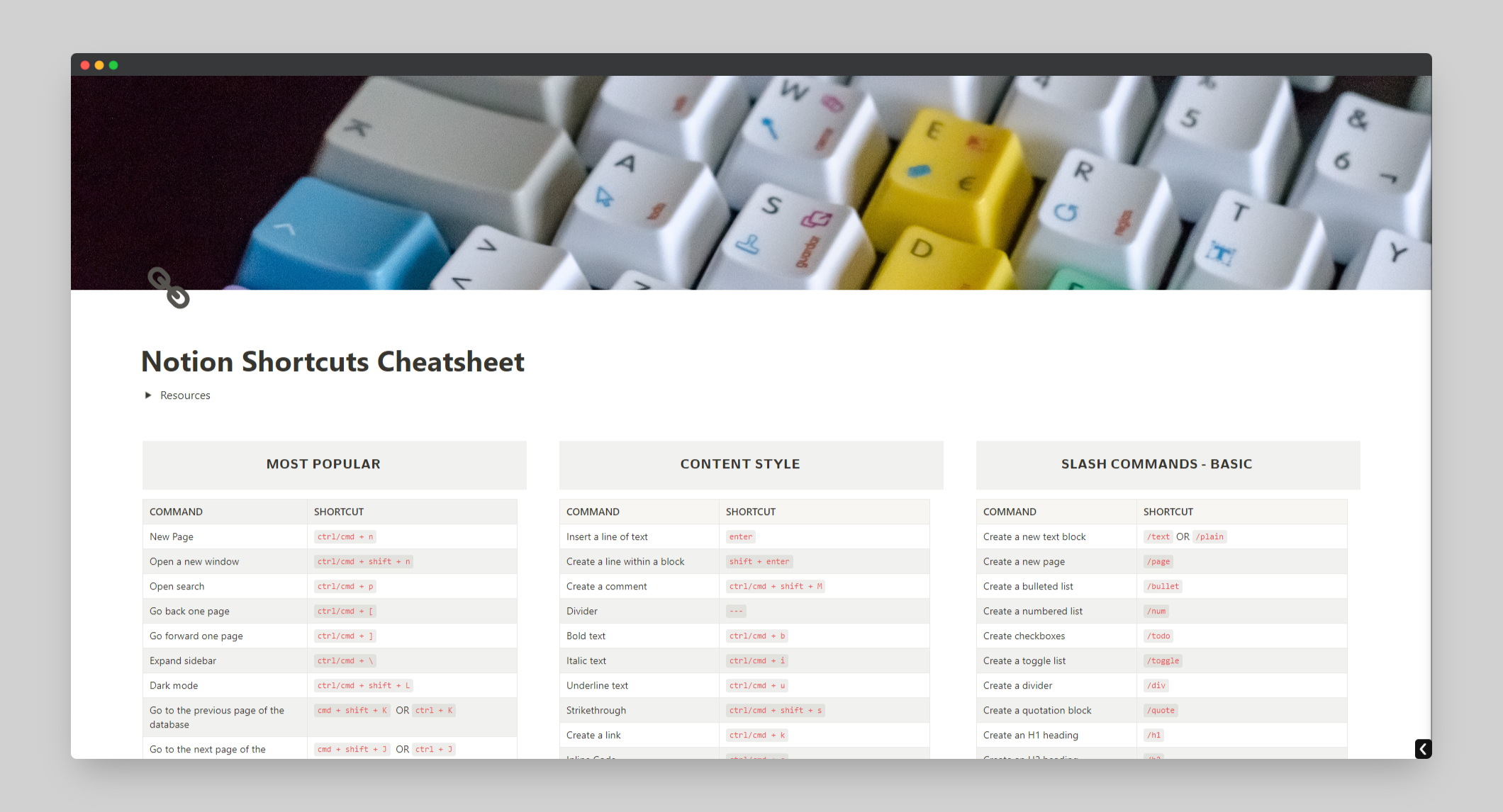Click the ctrl/cmd + shift + L badge

[x=363, y=685]
